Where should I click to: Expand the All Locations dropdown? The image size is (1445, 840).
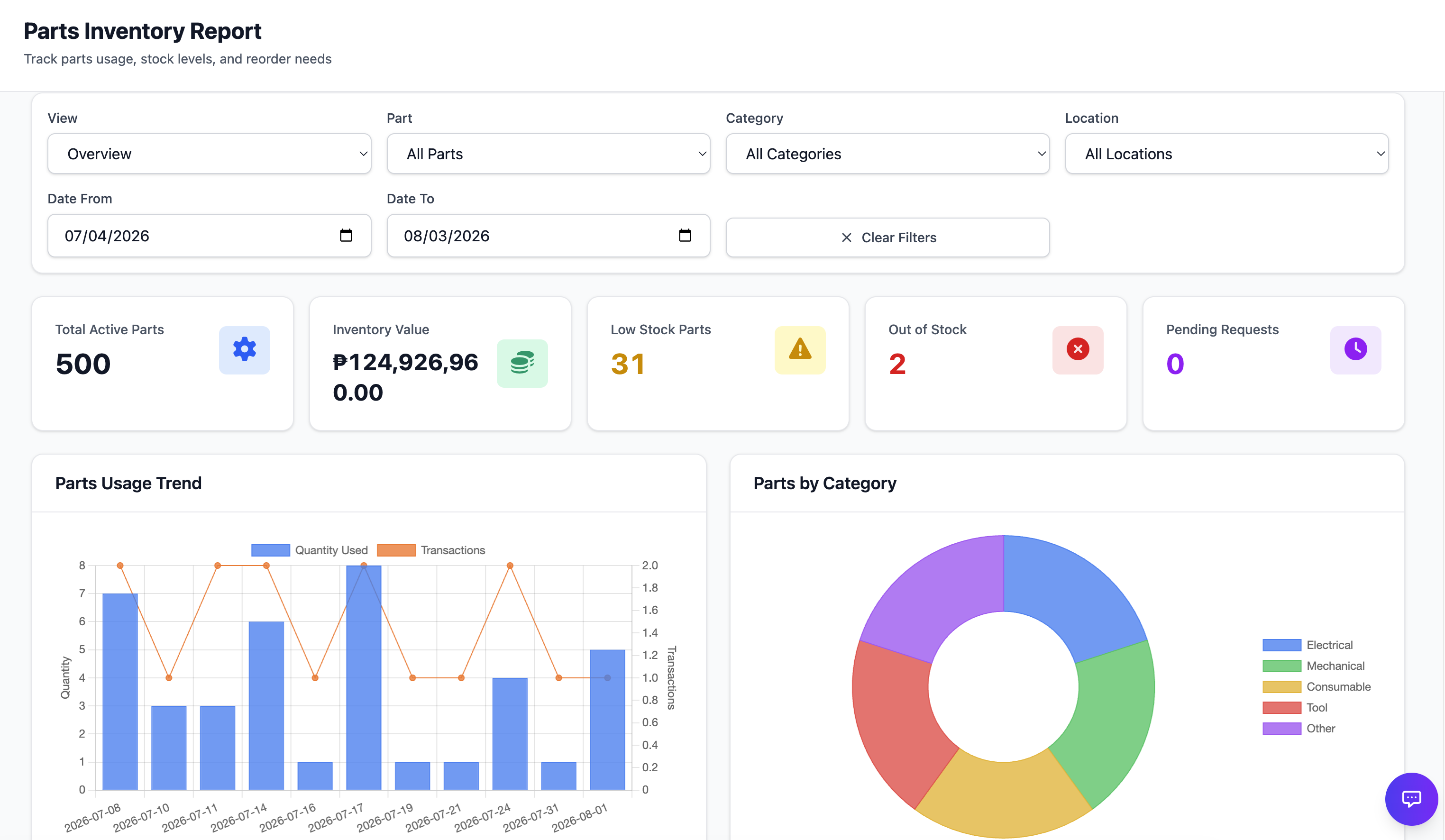tap(1226, 154)
